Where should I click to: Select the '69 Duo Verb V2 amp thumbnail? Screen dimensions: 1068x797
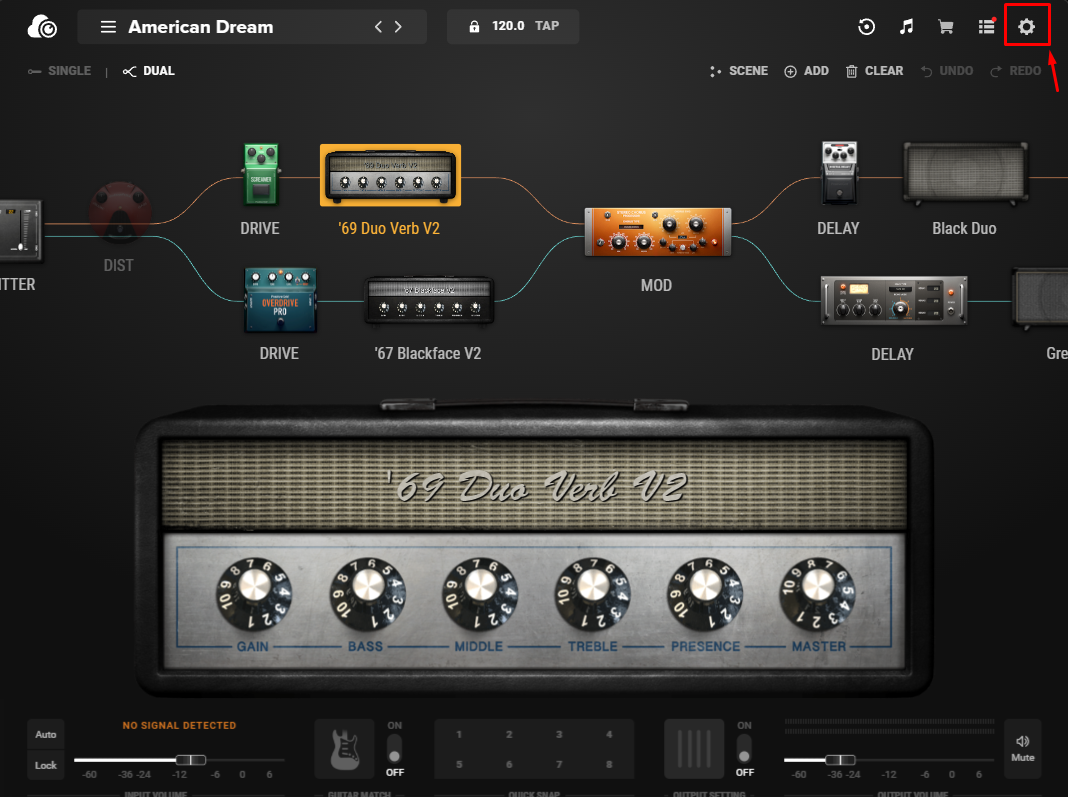click(390, 175)
